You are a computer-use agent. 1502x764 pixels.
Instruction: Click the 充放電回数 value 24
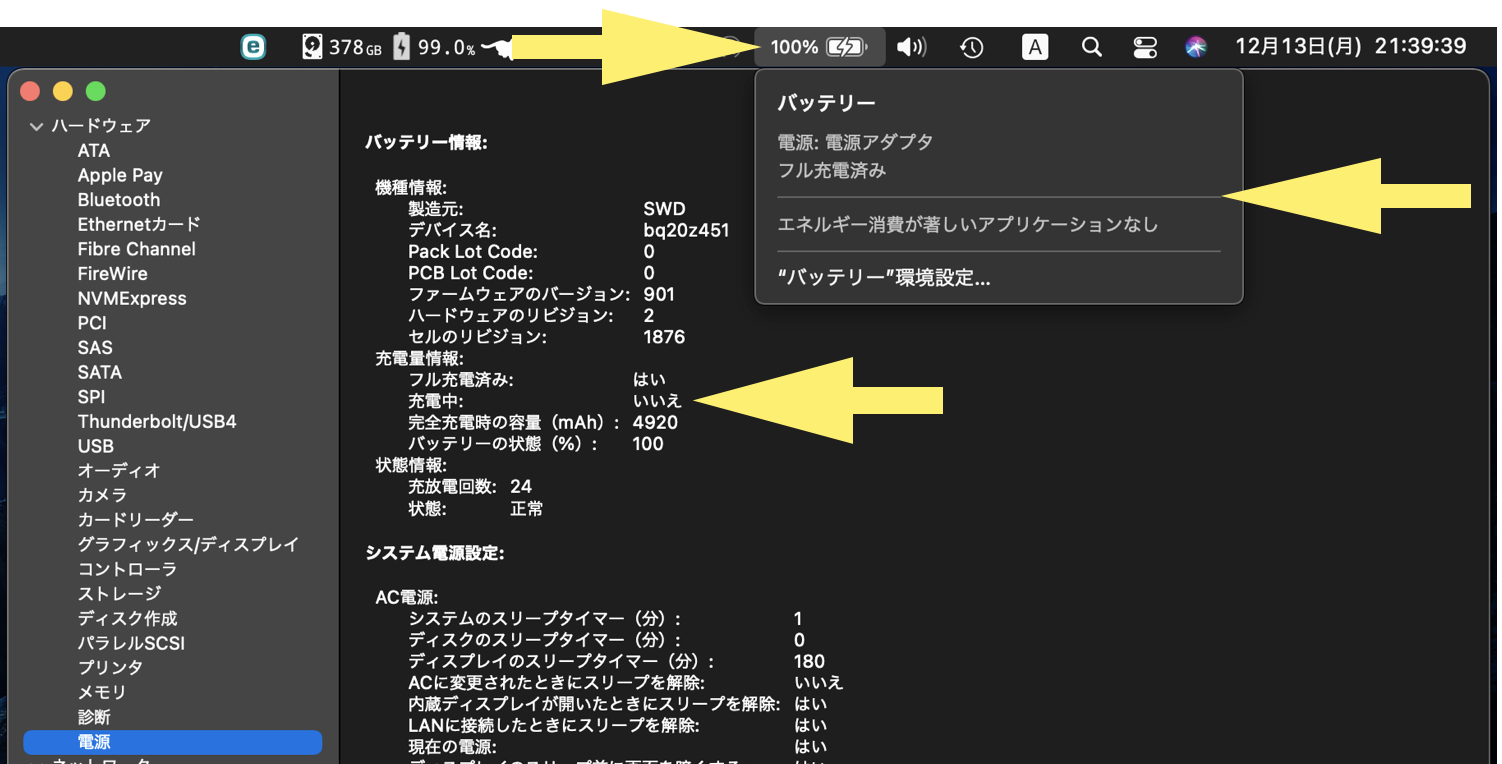(521, 487)
